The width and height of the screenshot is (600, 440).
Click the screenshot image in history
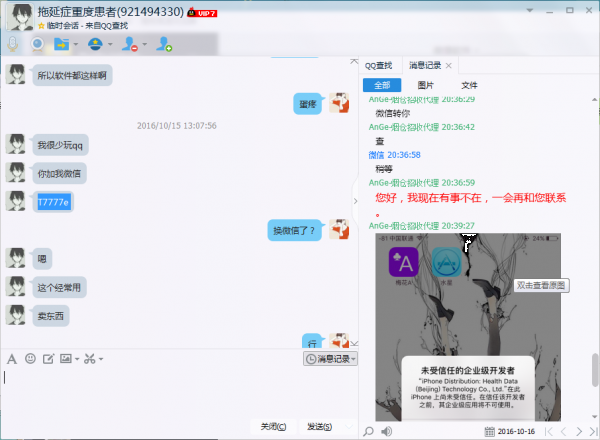tap(468, 327)
